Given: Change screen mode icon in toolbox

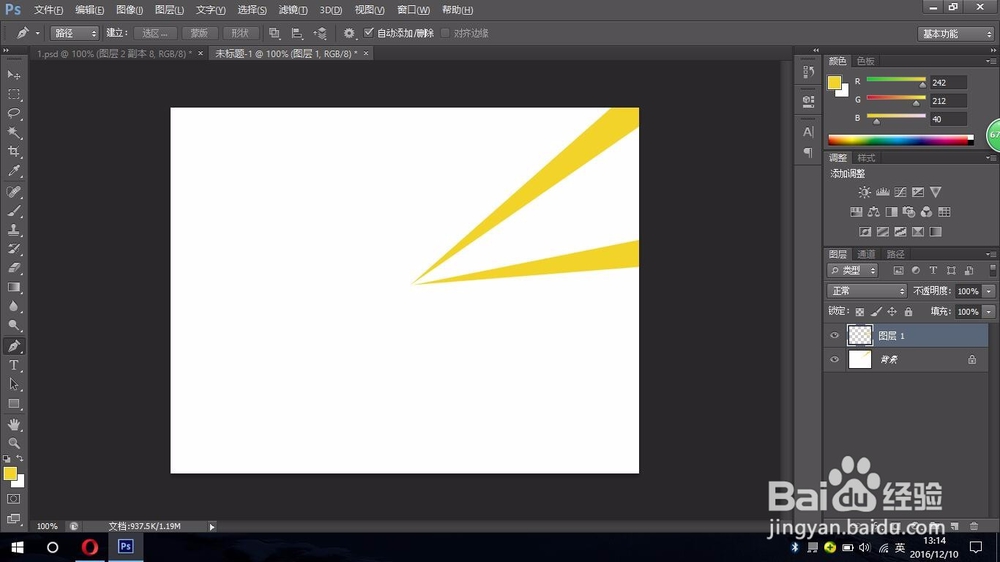Looking at the screenshot, I should point(14,519).
